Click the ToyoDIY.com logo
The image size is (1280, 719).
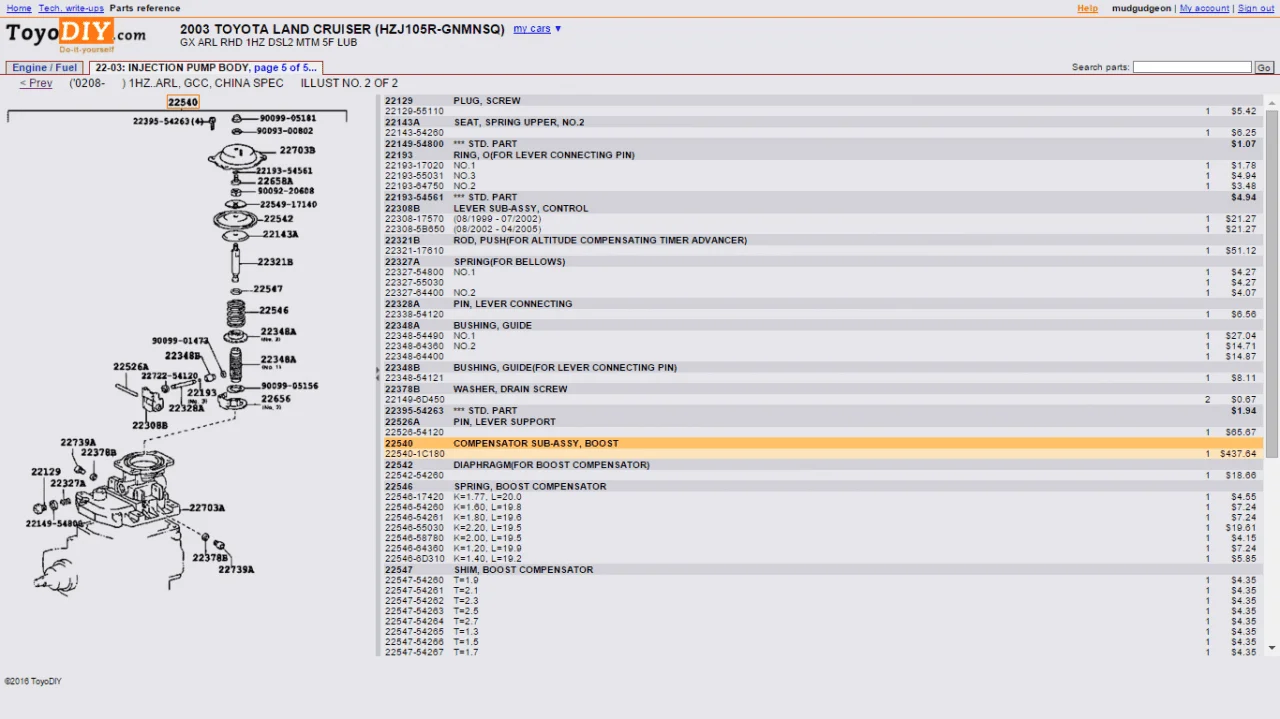(76, 35)
